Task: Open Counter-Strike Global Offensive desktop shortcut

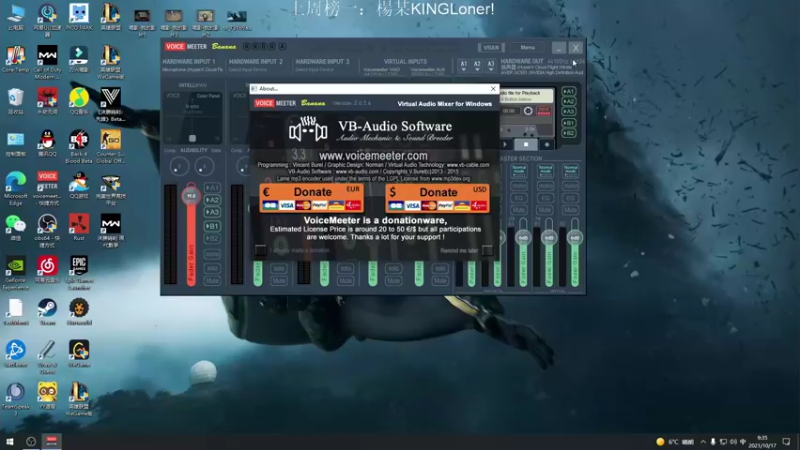Action: (110, 146)
